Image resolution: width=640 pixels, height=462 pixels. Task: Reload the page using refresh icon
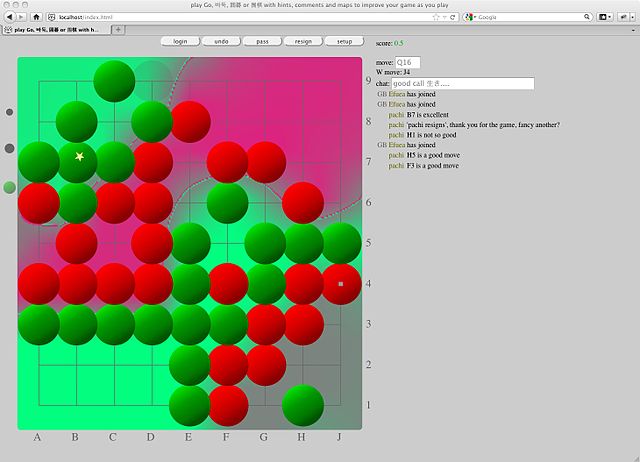(450, 17)
